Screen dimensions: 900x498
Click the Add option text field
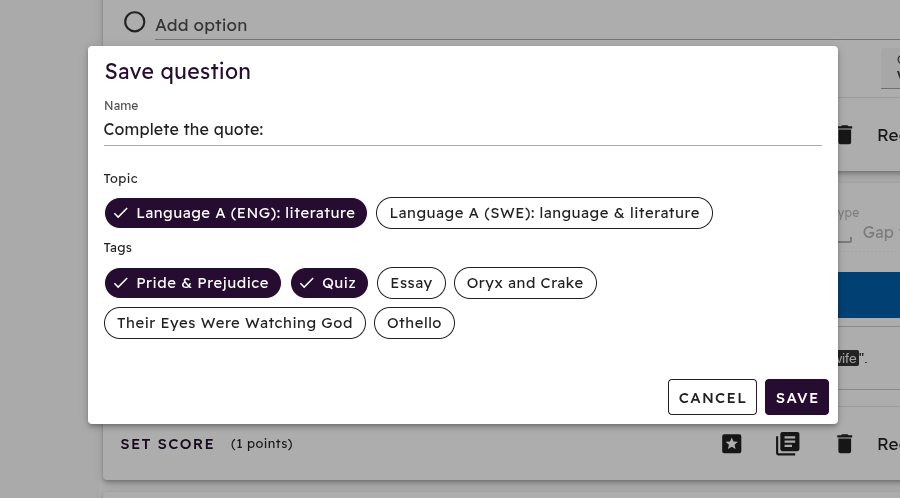527,26
